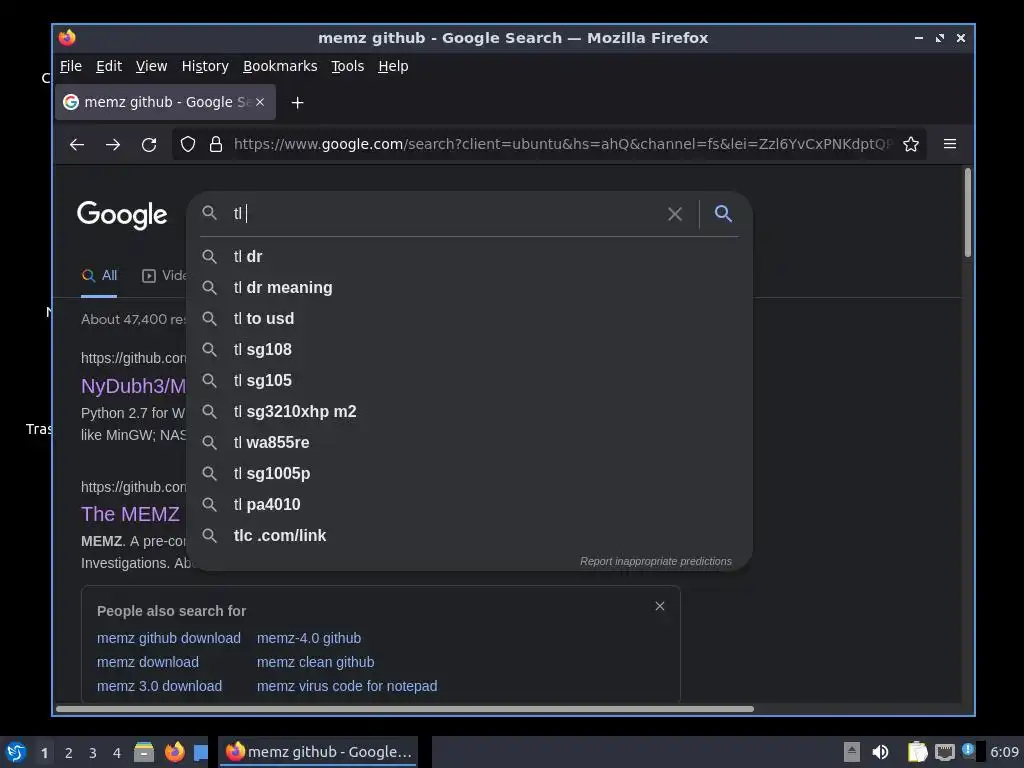The image size is (1024, 768).
Task: Switch to workspace 3 in the taskbar
Action: pyautogui.click(x=93, y=753)
